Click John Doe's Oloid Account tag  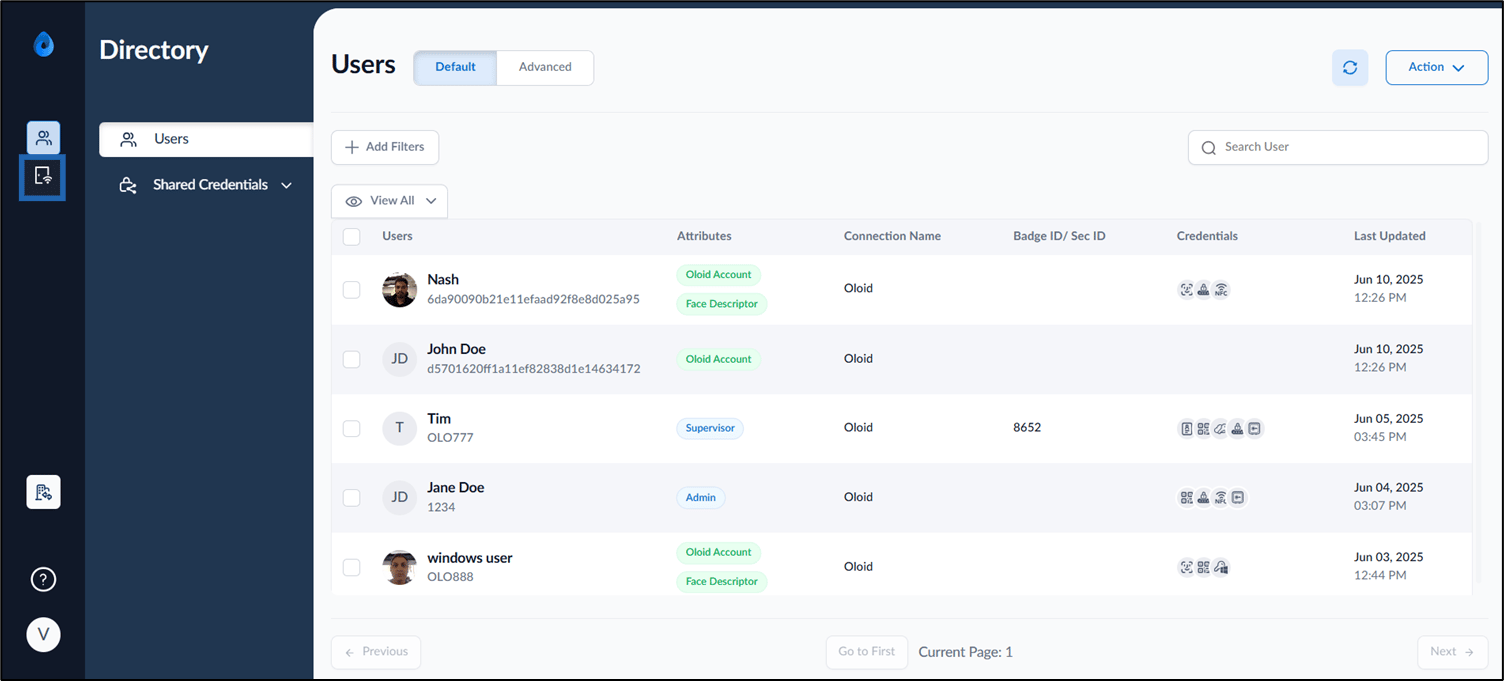719,359
